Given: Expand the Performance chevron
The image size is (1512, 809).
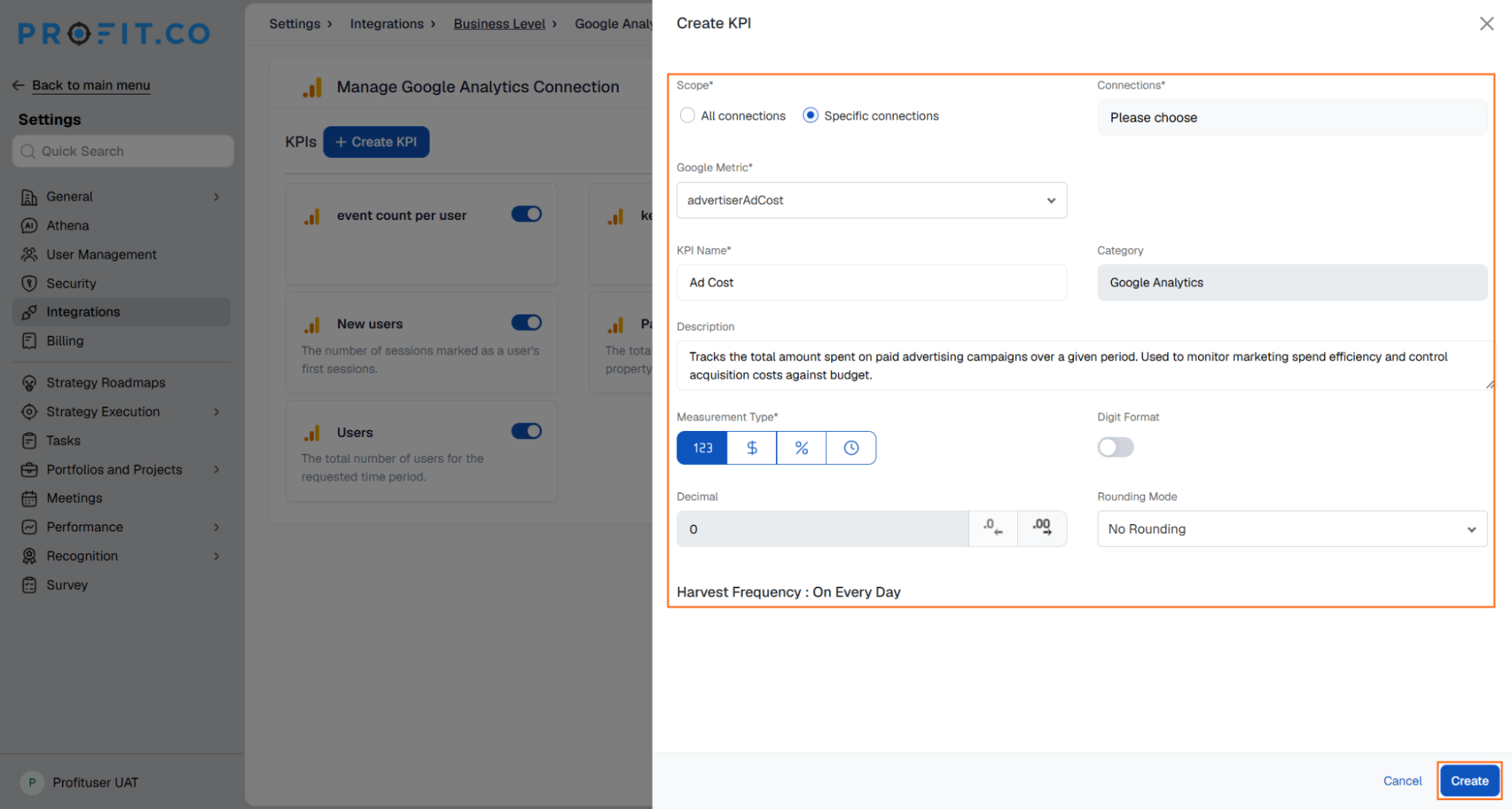Looking at the screenshot, I should coord(216,527).
